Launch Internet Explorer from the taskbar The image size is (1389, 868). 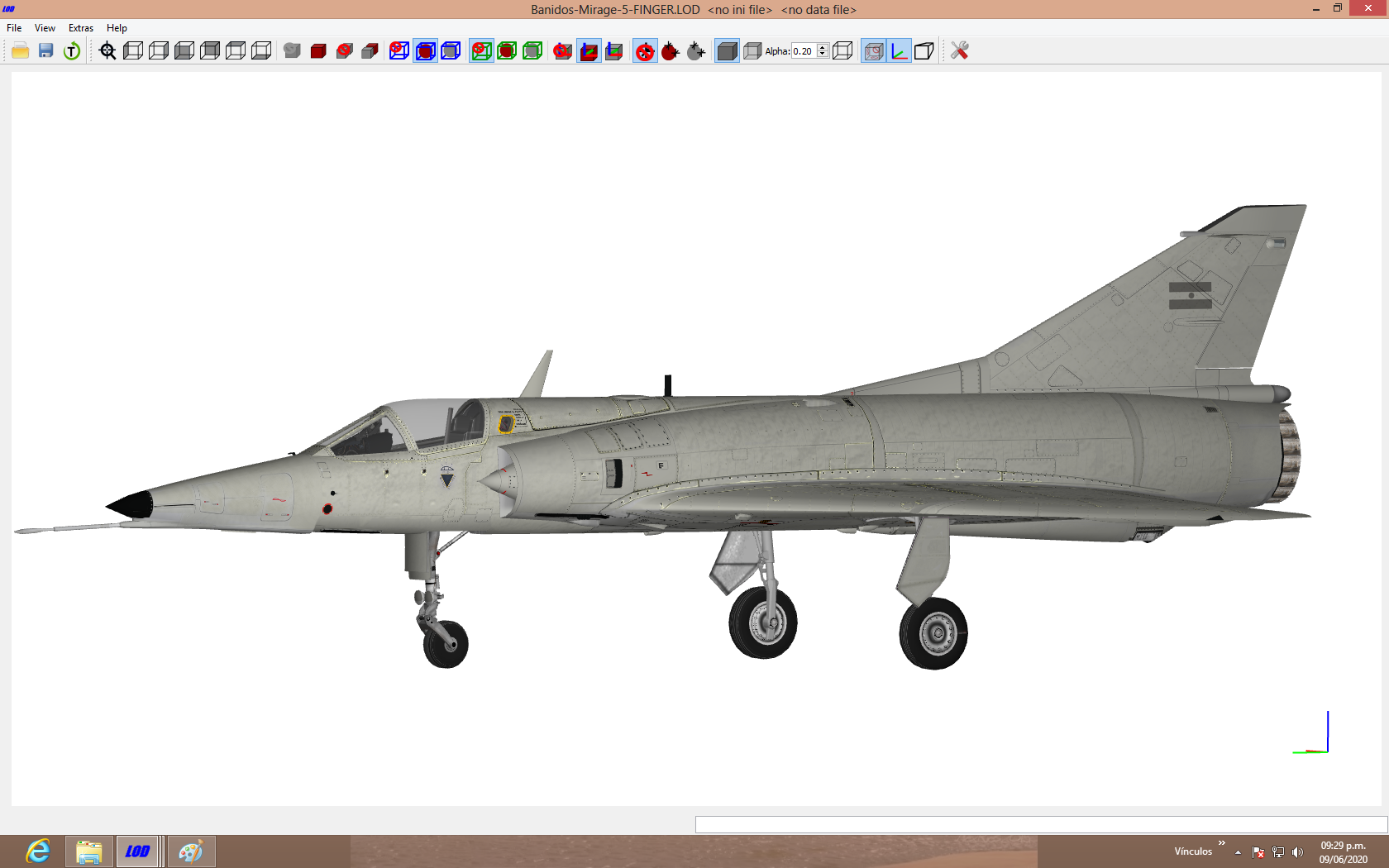(38, 851)
